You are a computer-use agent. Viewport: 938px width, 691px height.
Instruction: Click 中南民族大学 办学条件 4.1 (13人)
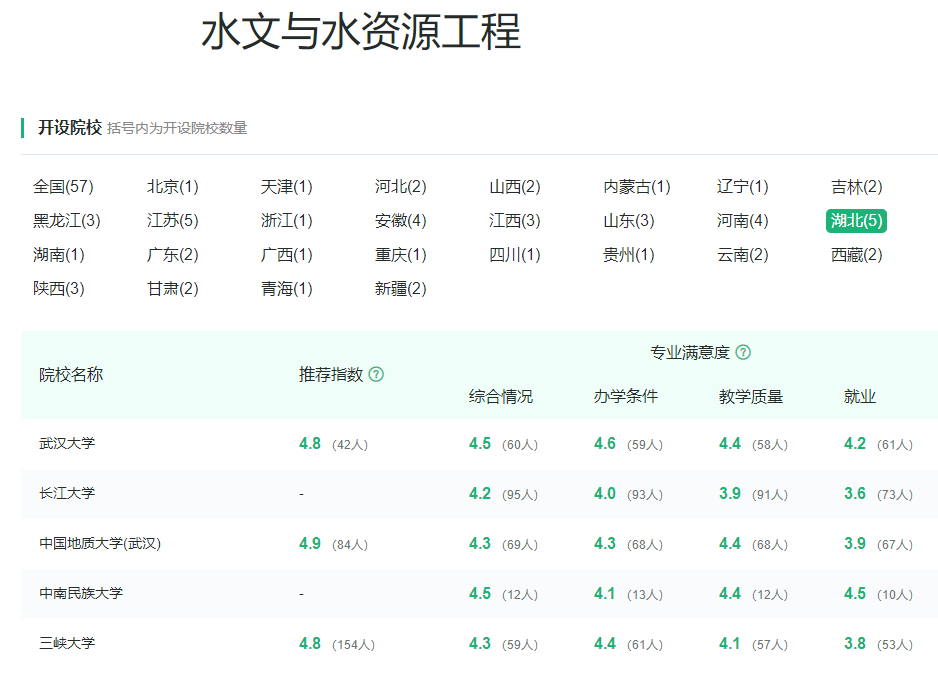(628, 593)
